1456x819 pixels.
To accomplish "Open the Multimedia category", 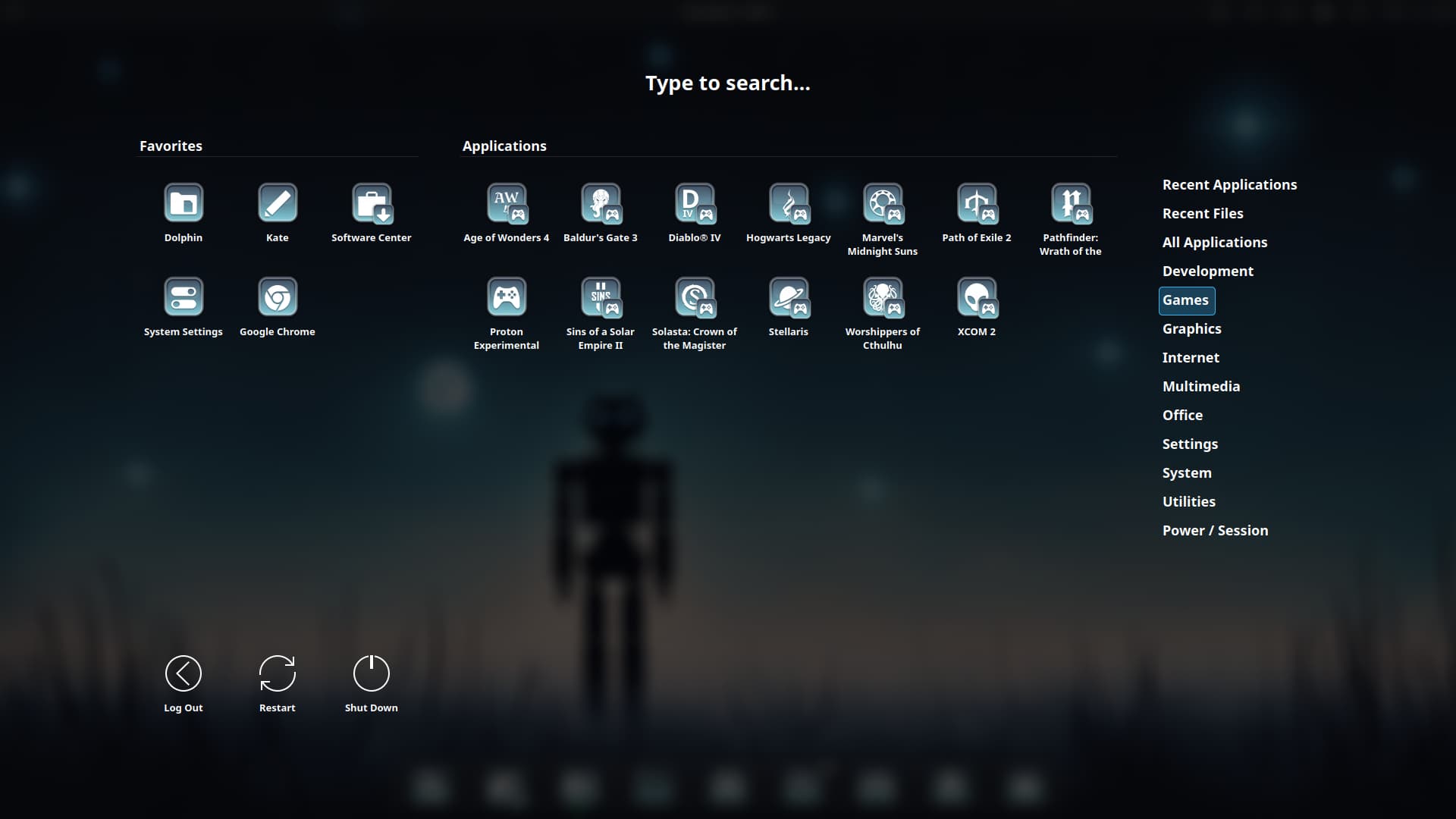I will pos(1201,387).
